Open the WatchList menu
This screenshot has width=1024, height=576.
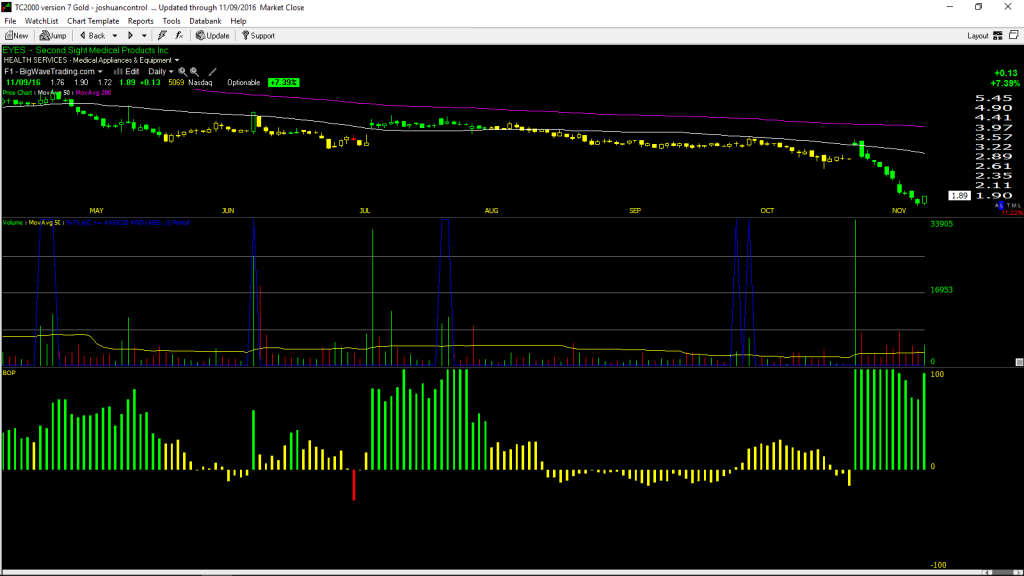pos(41,21)
